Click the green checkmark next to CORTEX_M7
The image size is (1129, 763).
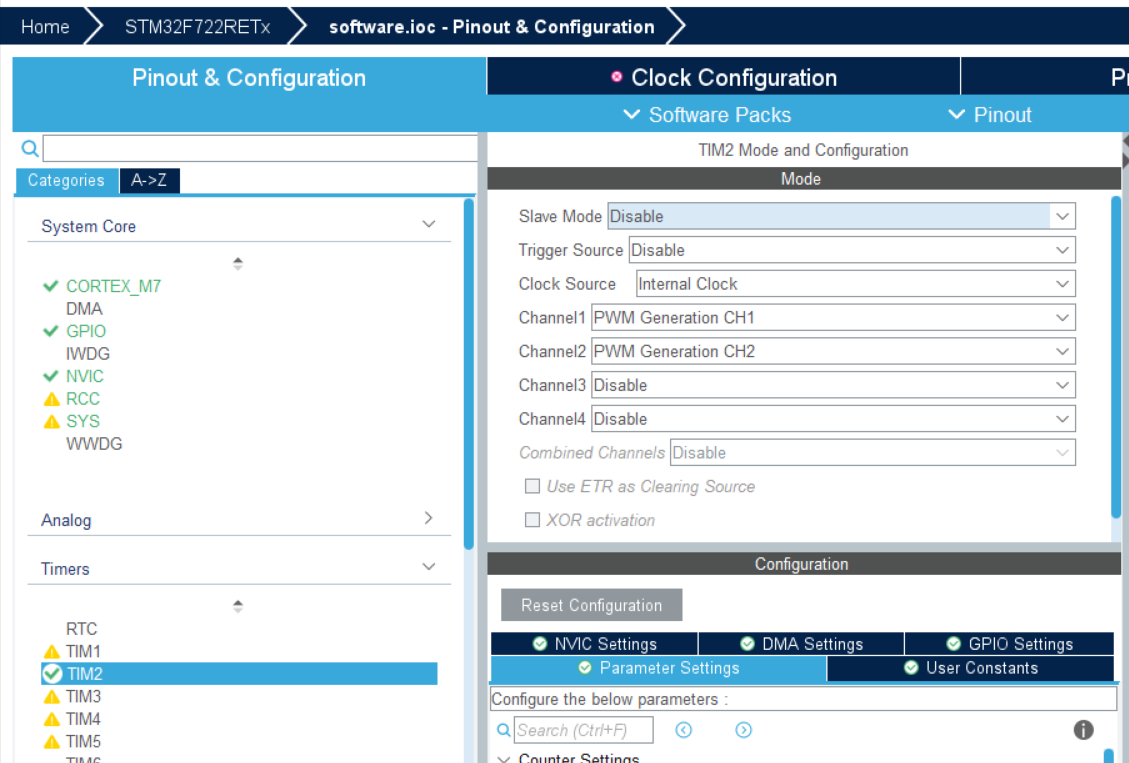click(50, 286)
